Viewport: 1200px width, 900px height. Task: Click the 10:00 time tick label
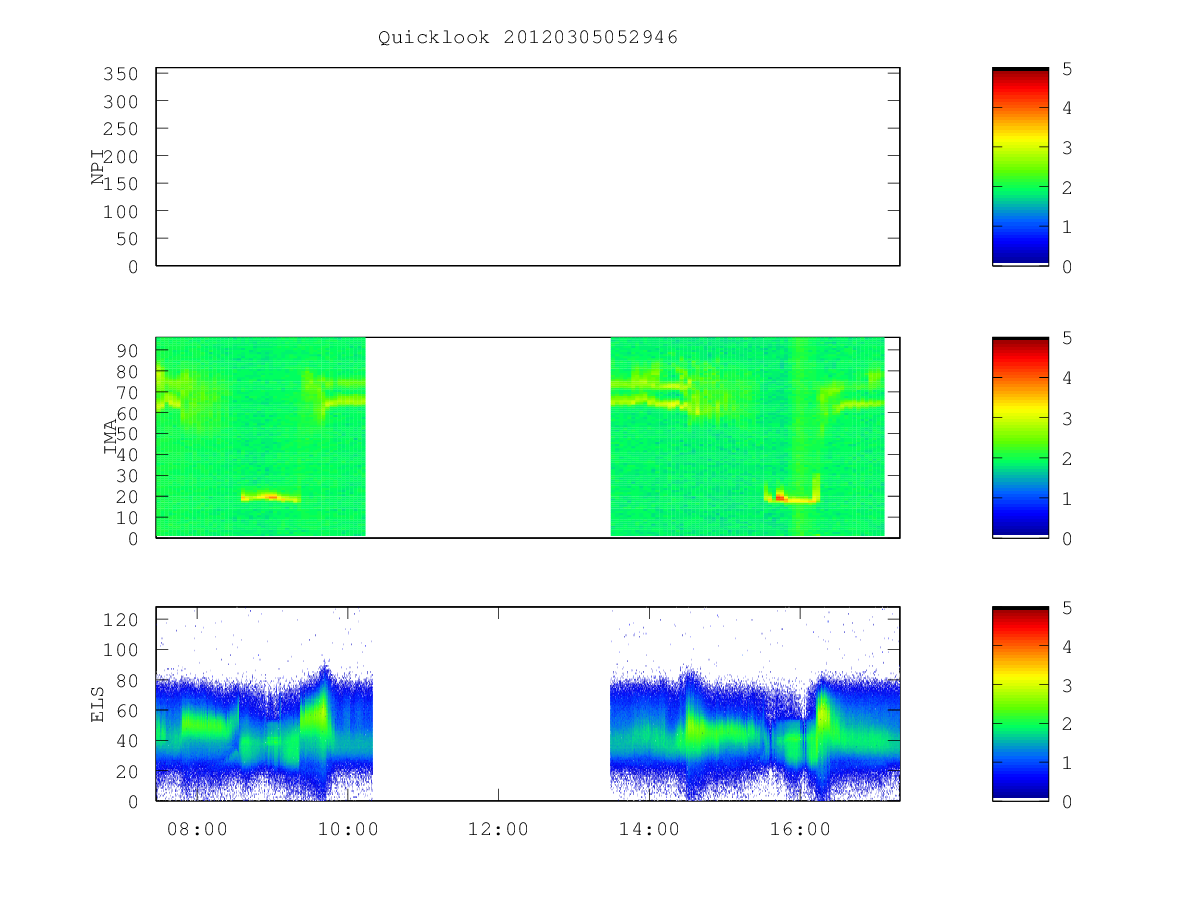(347, 829)
